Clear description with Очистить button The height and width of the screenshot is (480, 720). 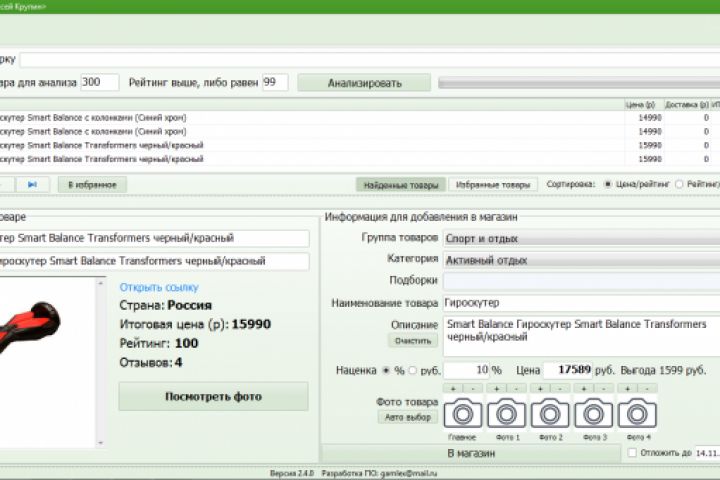point(413,341)
